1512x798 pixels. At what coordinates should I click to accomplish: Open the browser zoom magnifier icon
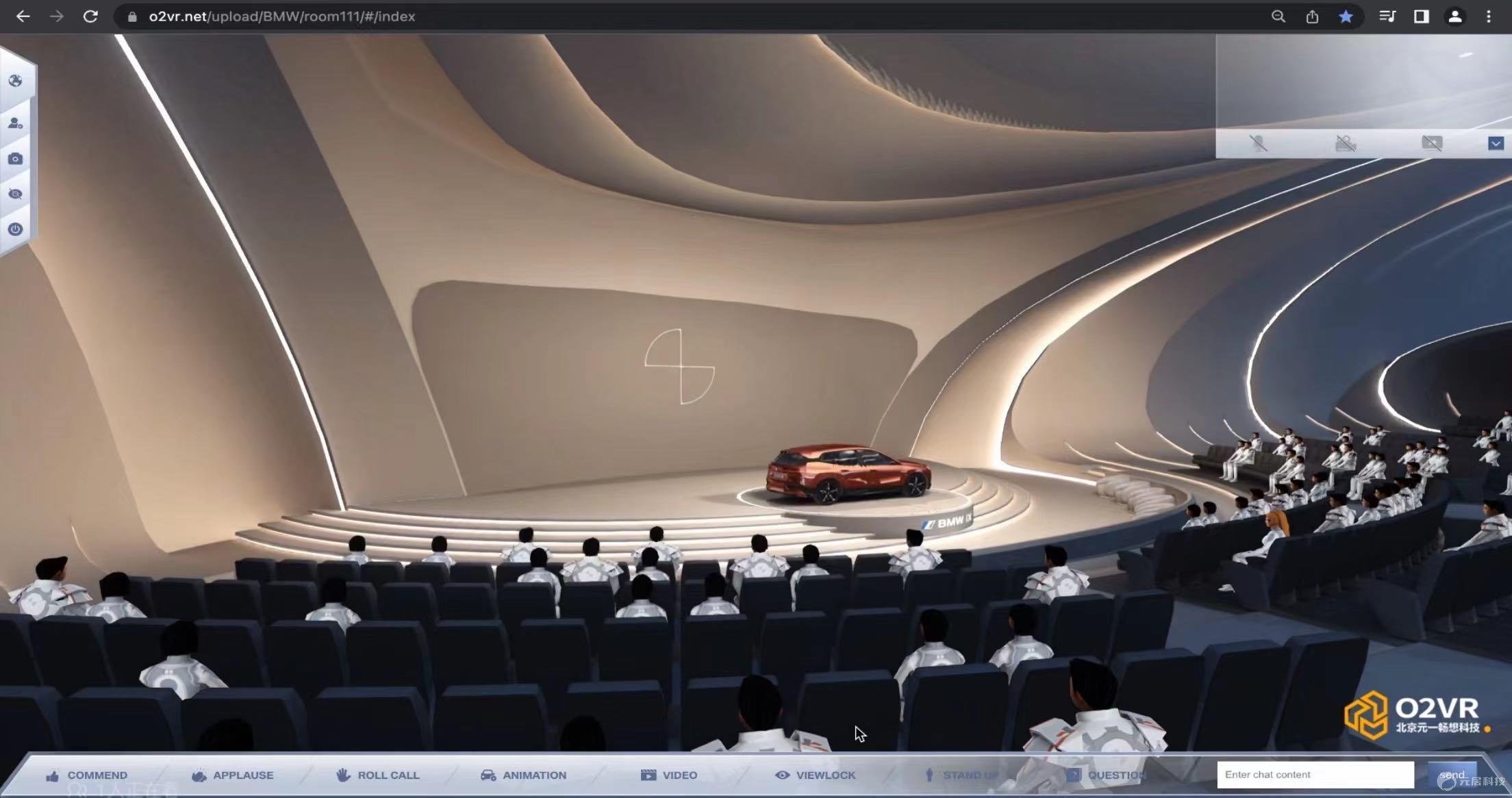click(1278, 16)
